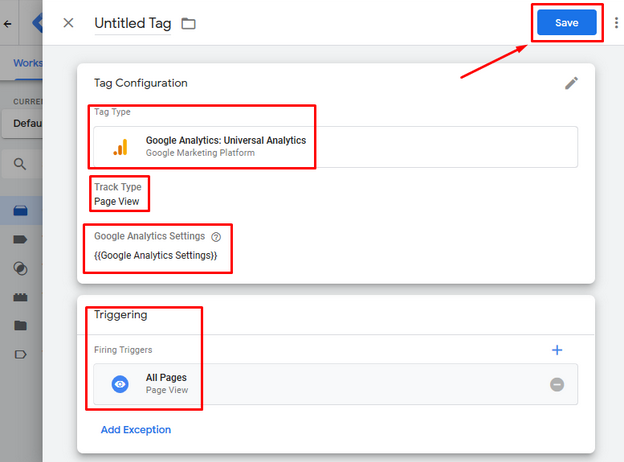Open the Workspace tab in background window
624x462 pixels.
coord(28,63)
